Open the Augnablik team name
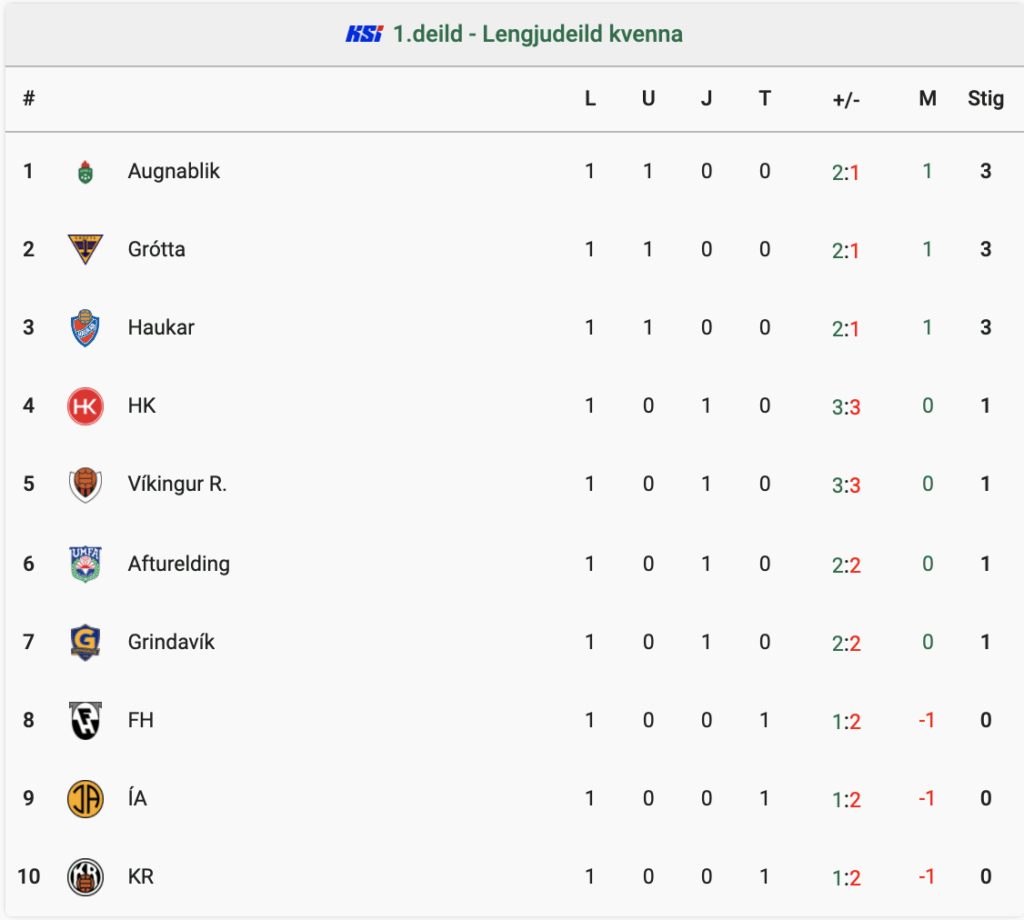 tap(174, 171)
